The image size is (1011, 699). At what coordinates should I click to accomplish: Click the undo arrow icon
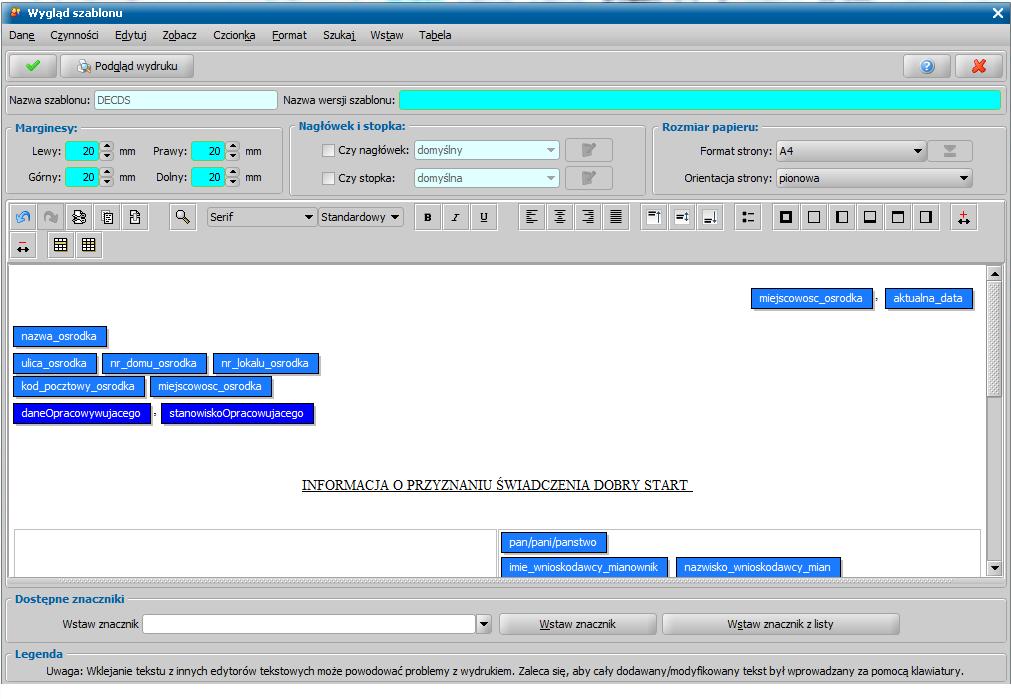[23, 217]
